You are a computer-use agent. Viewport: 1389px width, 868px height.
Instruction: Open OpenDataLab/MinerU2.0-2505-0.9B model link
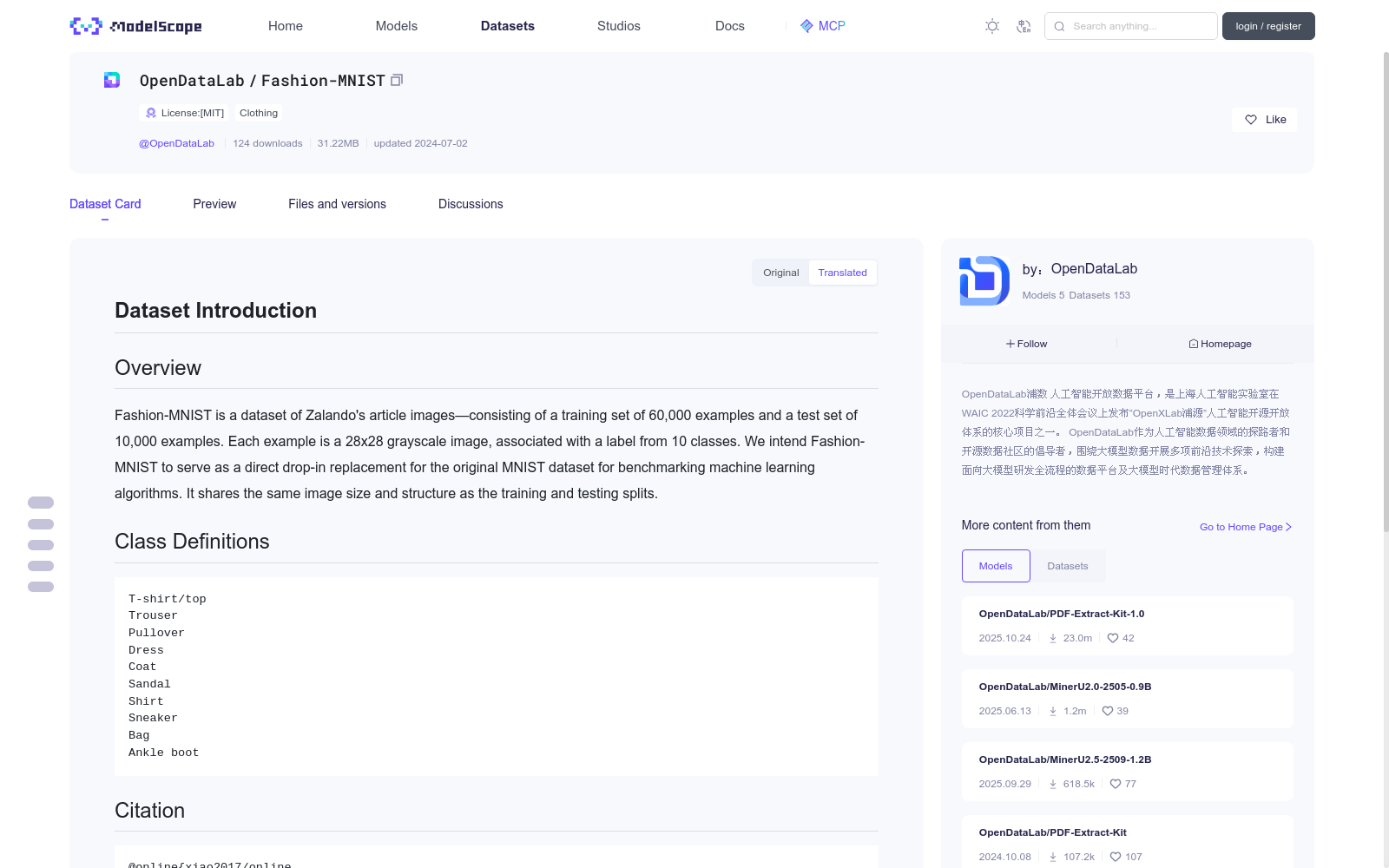coord(1065,687)
